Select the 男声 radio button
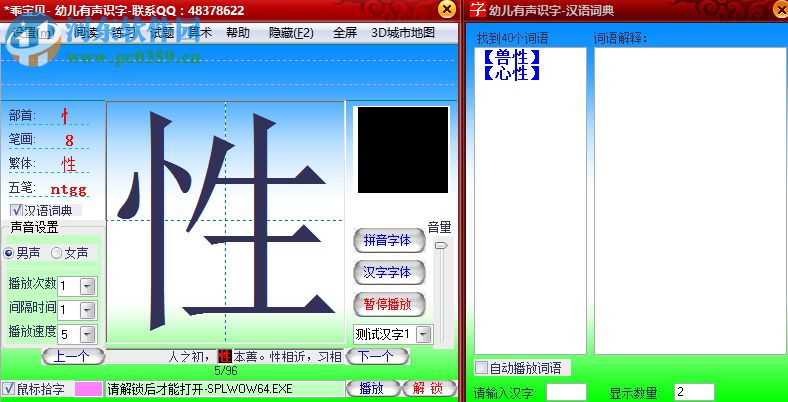This screenshot has height=402, width=788. click(x=8, y=253)
